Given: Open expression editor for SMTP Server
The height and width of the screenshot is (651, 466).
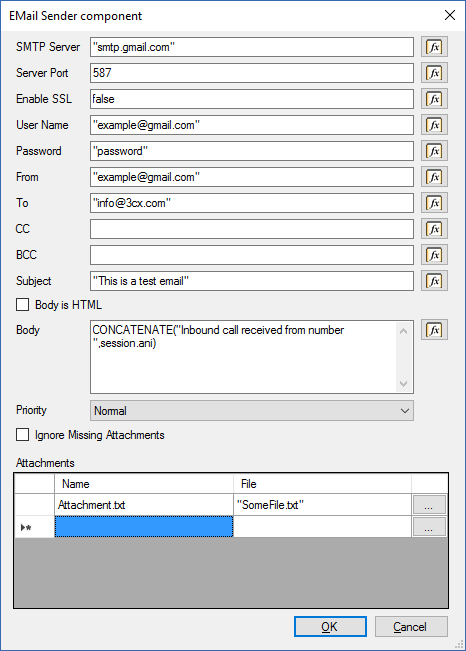Looking at the screenshot, I should pyautogui.click(x=434, y=47).
